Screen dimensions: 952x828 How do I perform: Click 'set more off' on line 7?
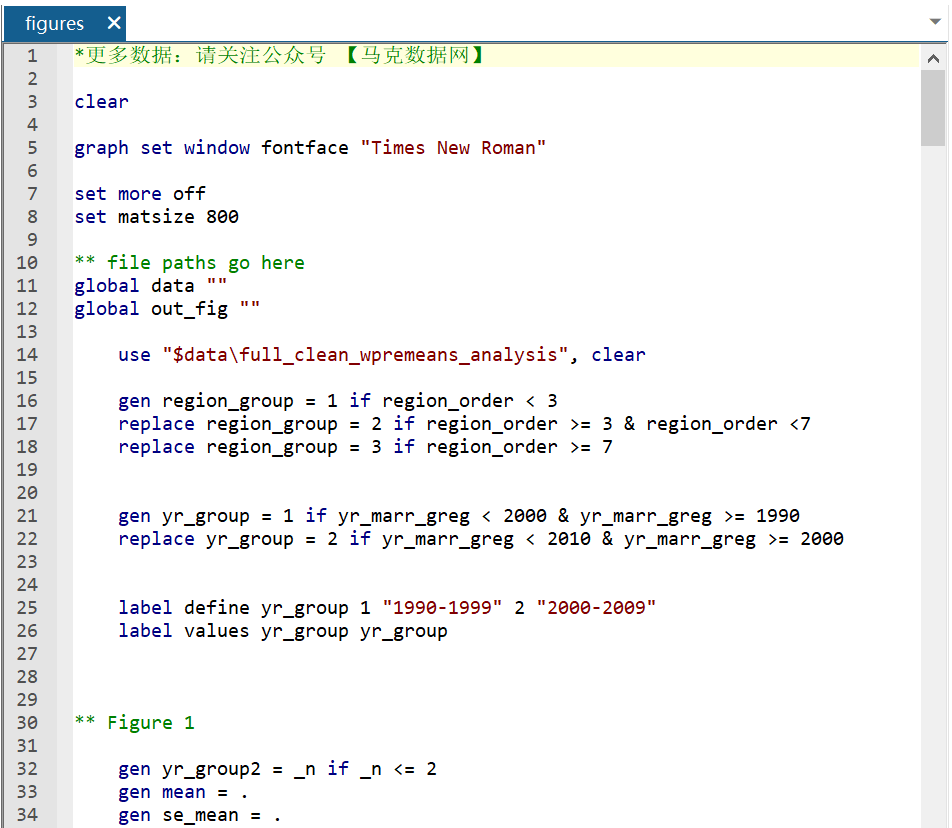(140, 194)
